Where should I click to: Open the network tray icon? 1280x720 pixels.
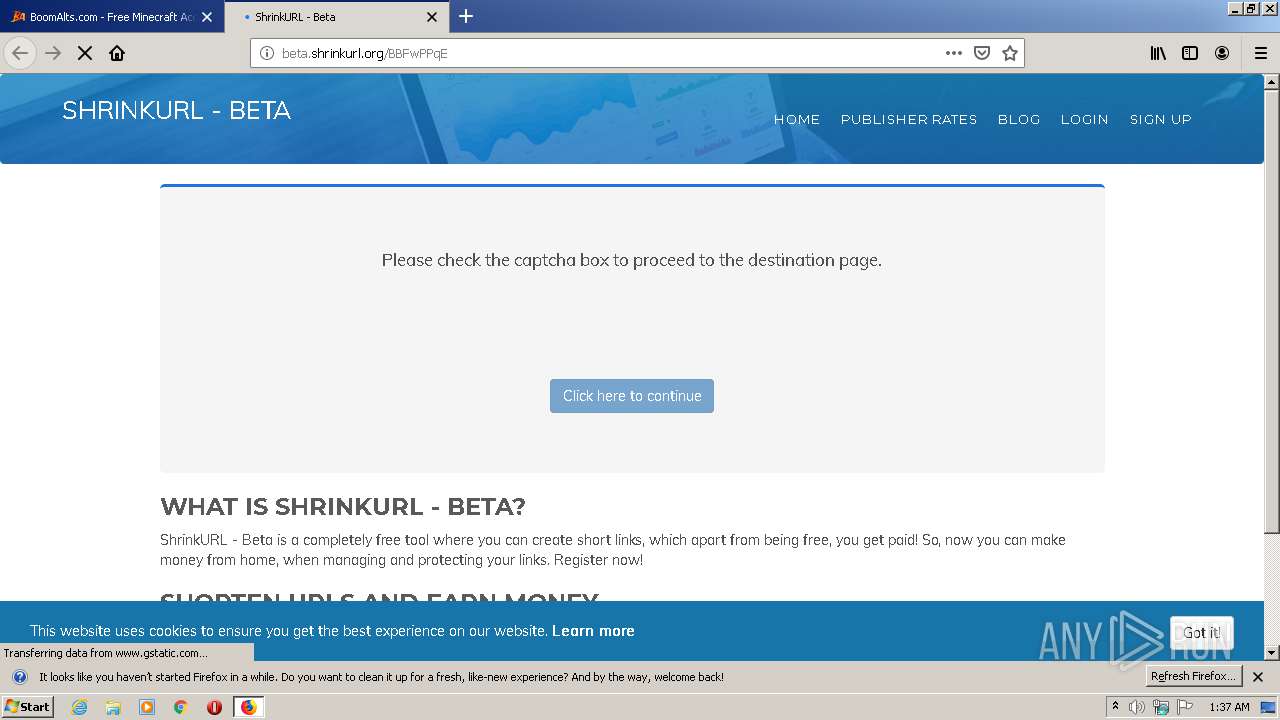[x=1161, y=707]
